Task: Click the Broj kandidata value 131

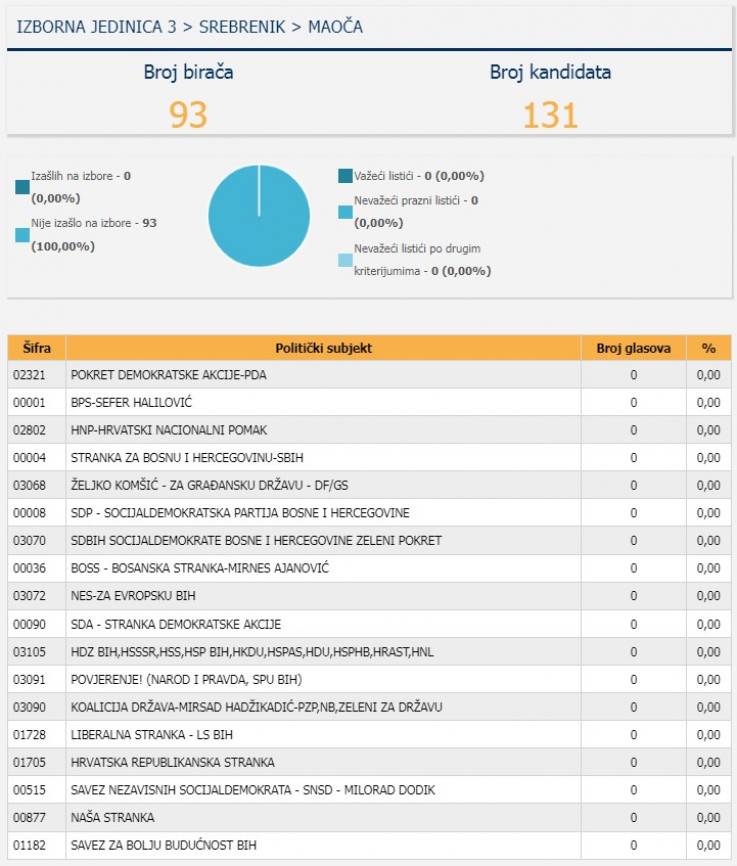Action: [x=550, y=115]
